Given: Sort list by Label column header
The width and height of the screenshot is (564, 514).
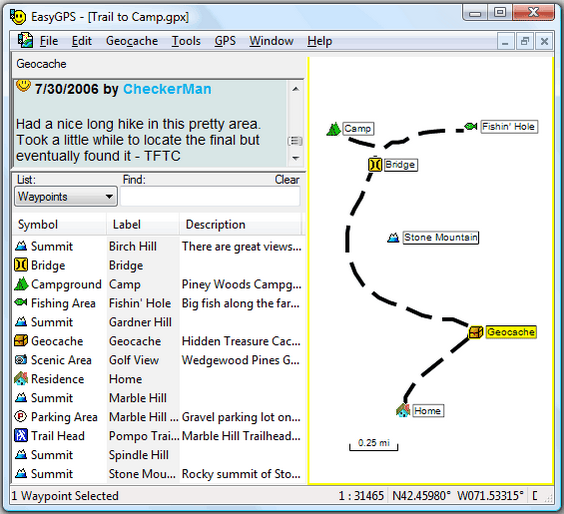Looking at the screenshot, I should (143, 224).
